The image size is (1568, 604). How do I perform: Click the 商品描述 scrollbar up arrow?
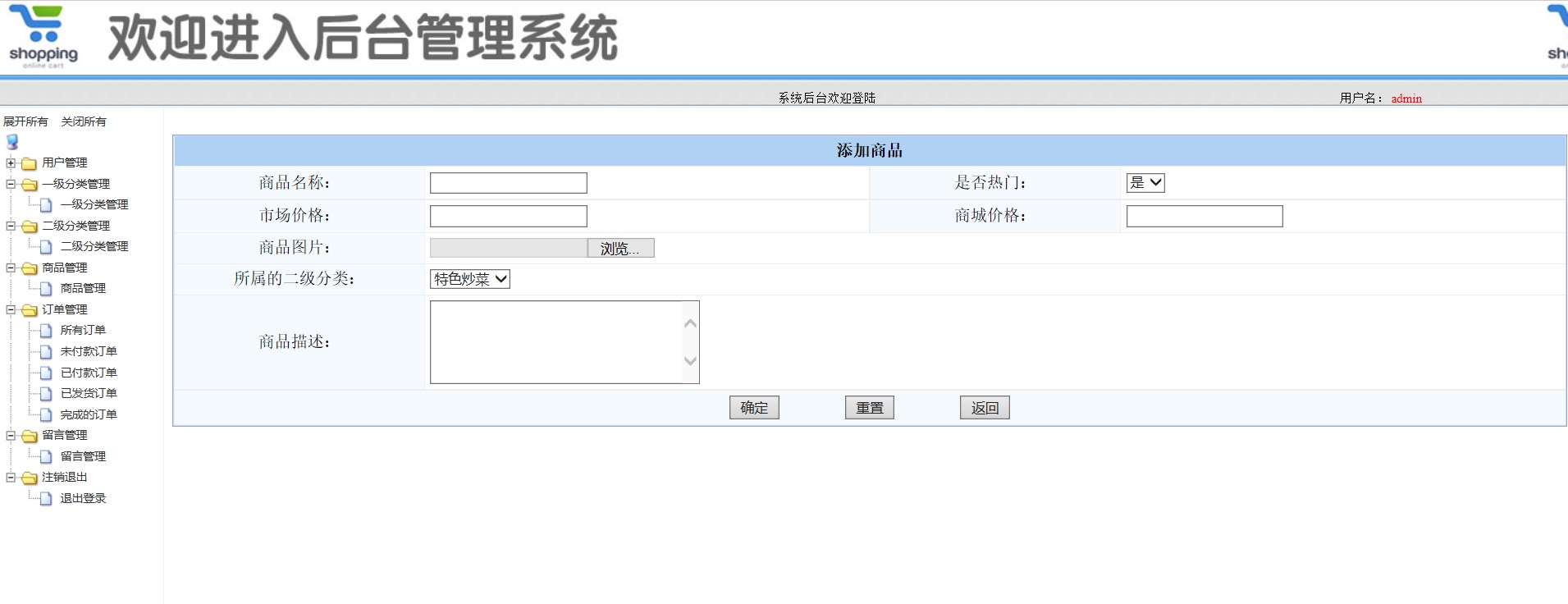(691, 323)
